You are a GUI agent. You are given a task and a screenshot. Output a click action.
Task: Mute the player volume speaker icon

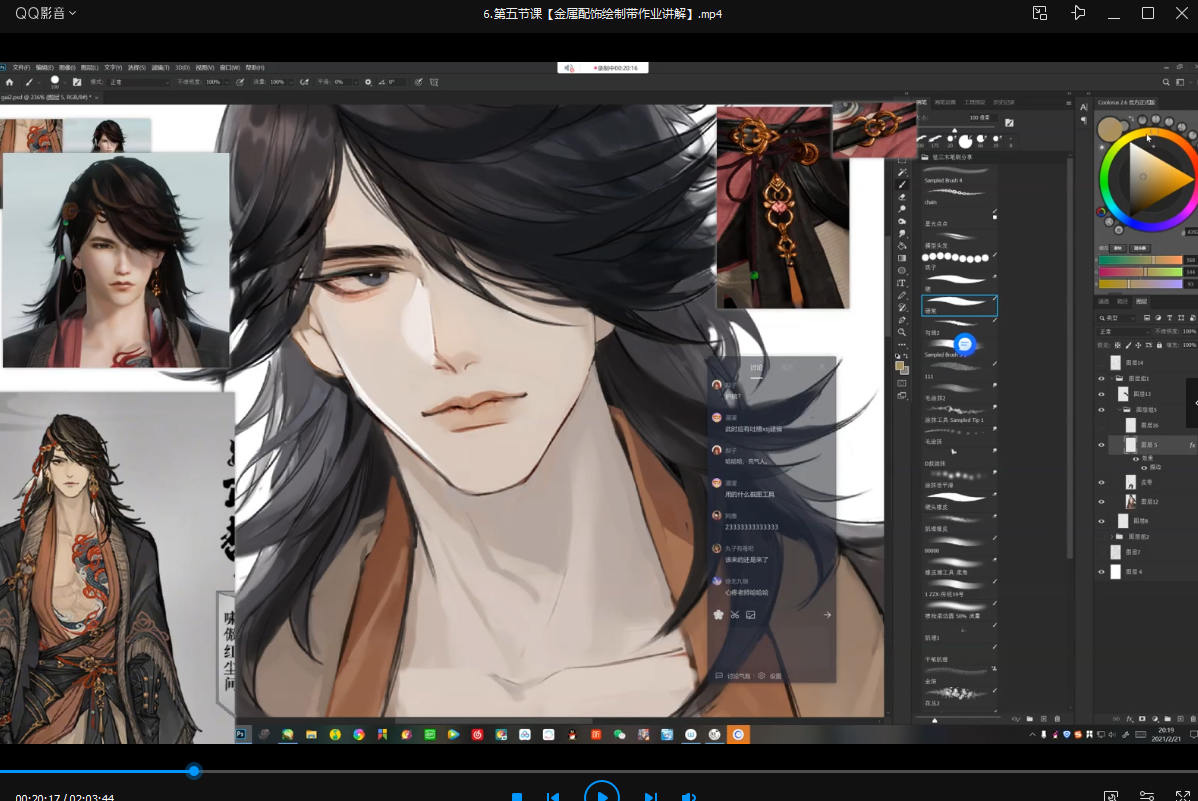pos(688,797)
